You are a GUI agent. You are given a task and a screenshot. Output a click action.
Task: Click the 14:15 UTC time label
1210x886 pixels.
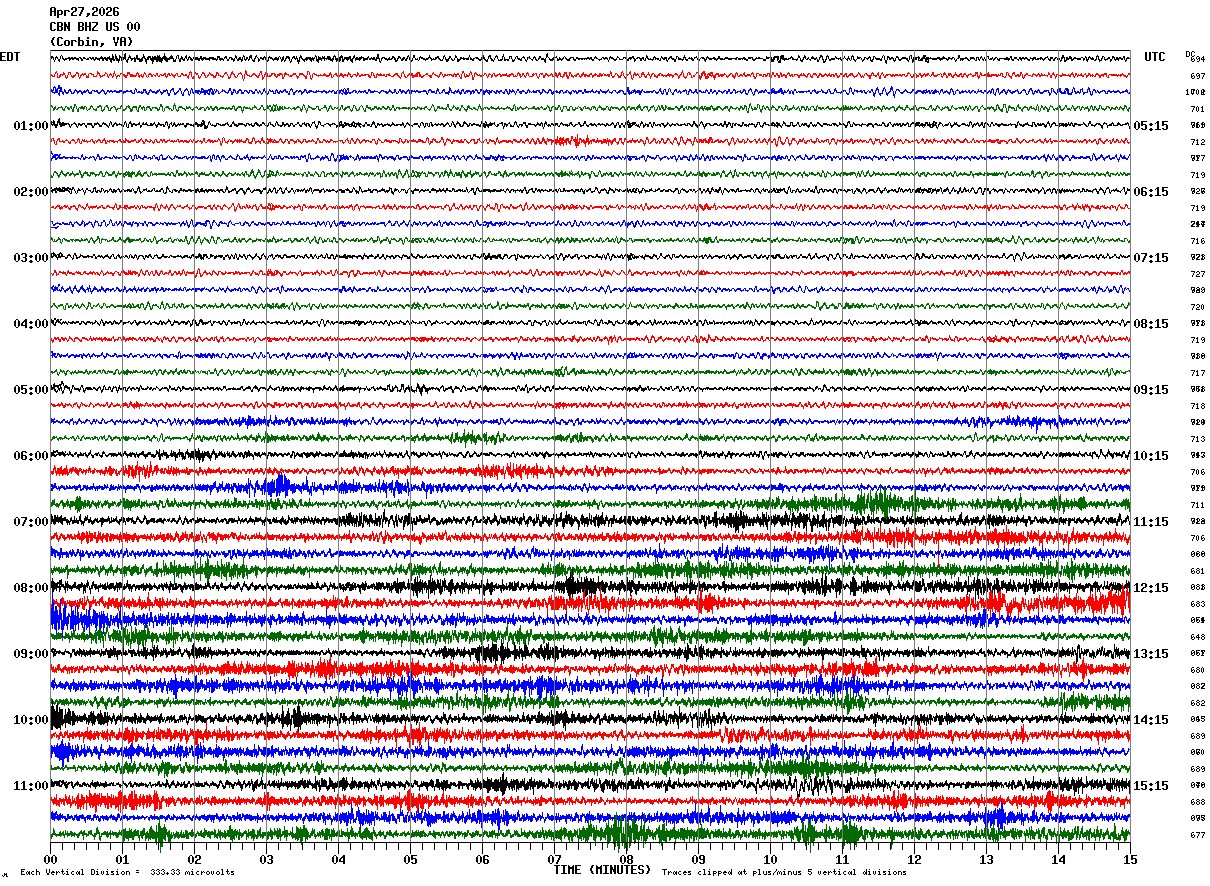[x=1150, y=720]
